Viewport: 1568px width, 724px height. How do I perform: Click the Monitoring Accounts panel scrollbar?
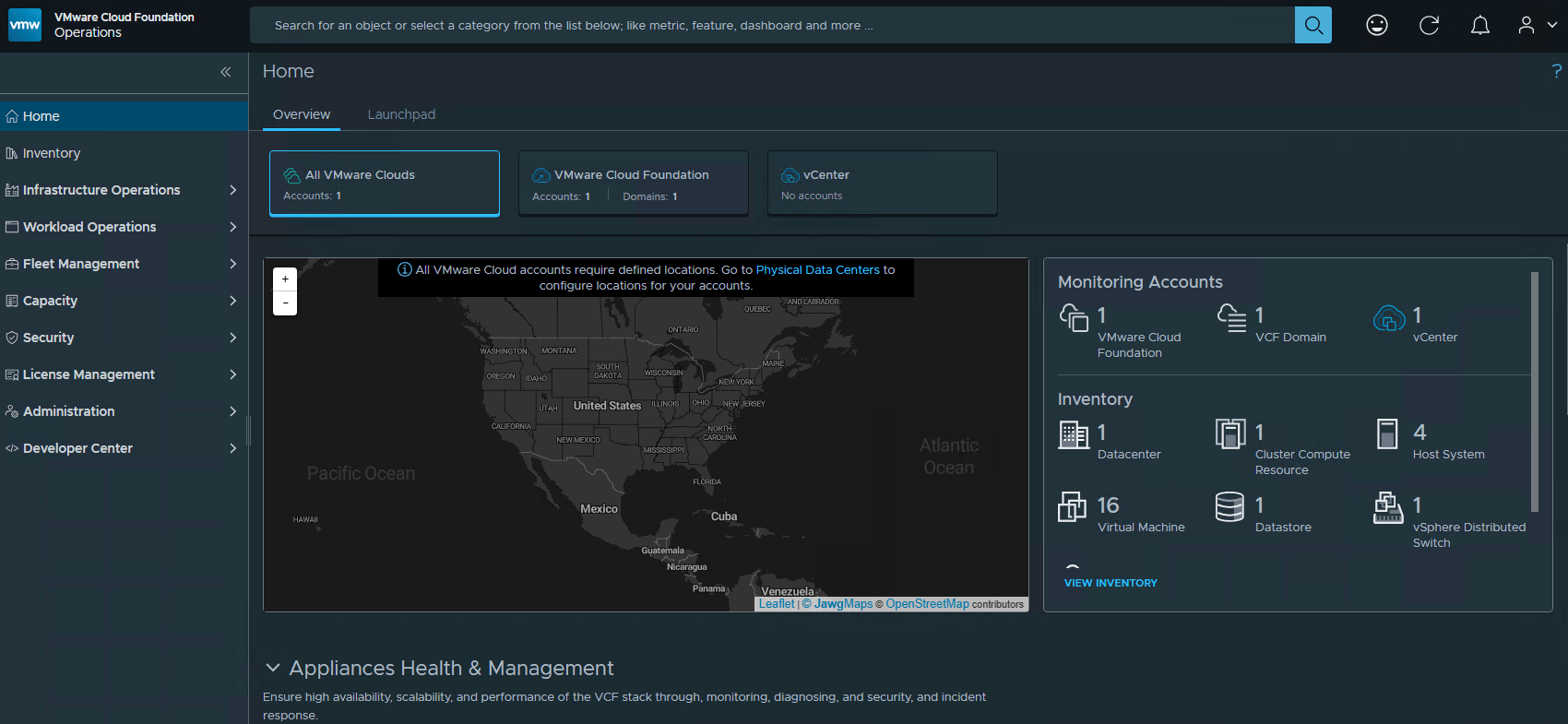[1535, 392]
